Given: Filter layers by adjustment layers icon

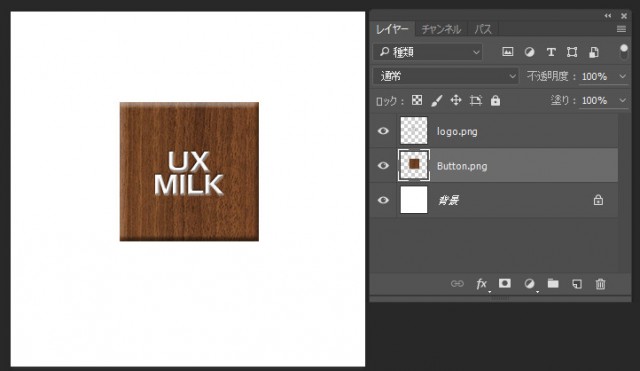Looking at the screenshot, I should point(529,52).
